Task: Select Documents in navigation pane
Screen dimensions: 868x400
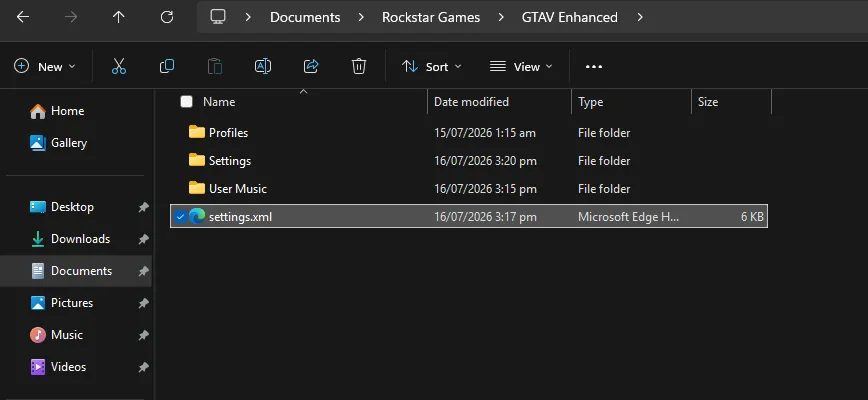Action: [x=81, y=271]
